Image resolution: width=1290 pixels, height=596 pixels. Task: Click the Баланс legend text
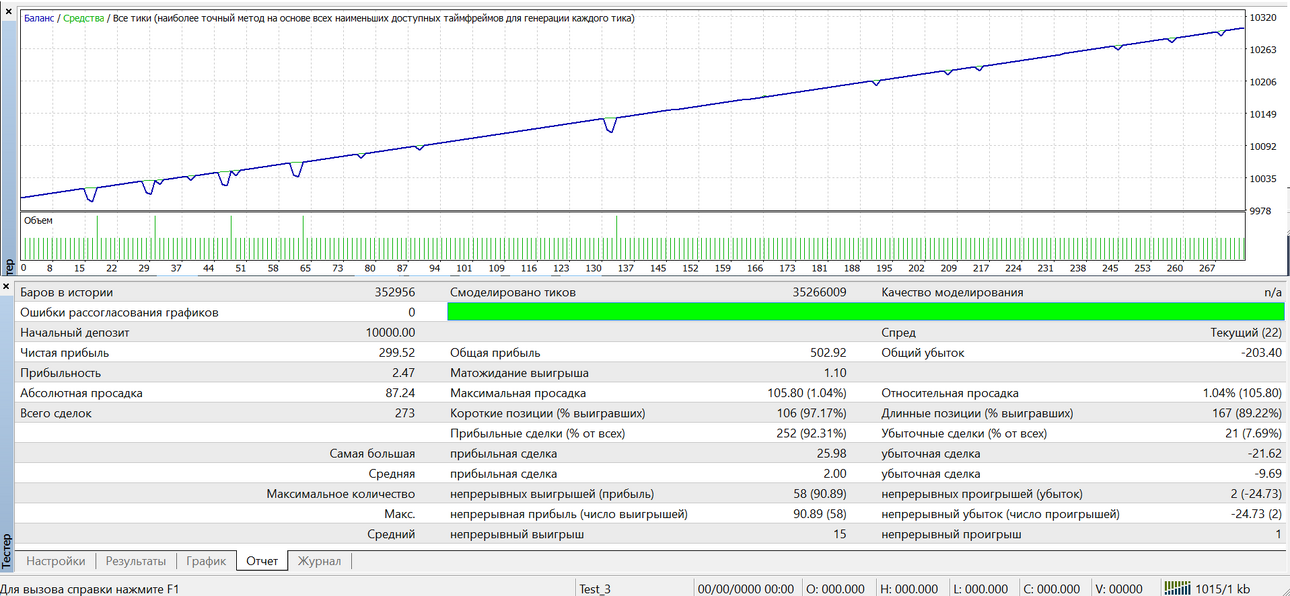tap(40, 18)
